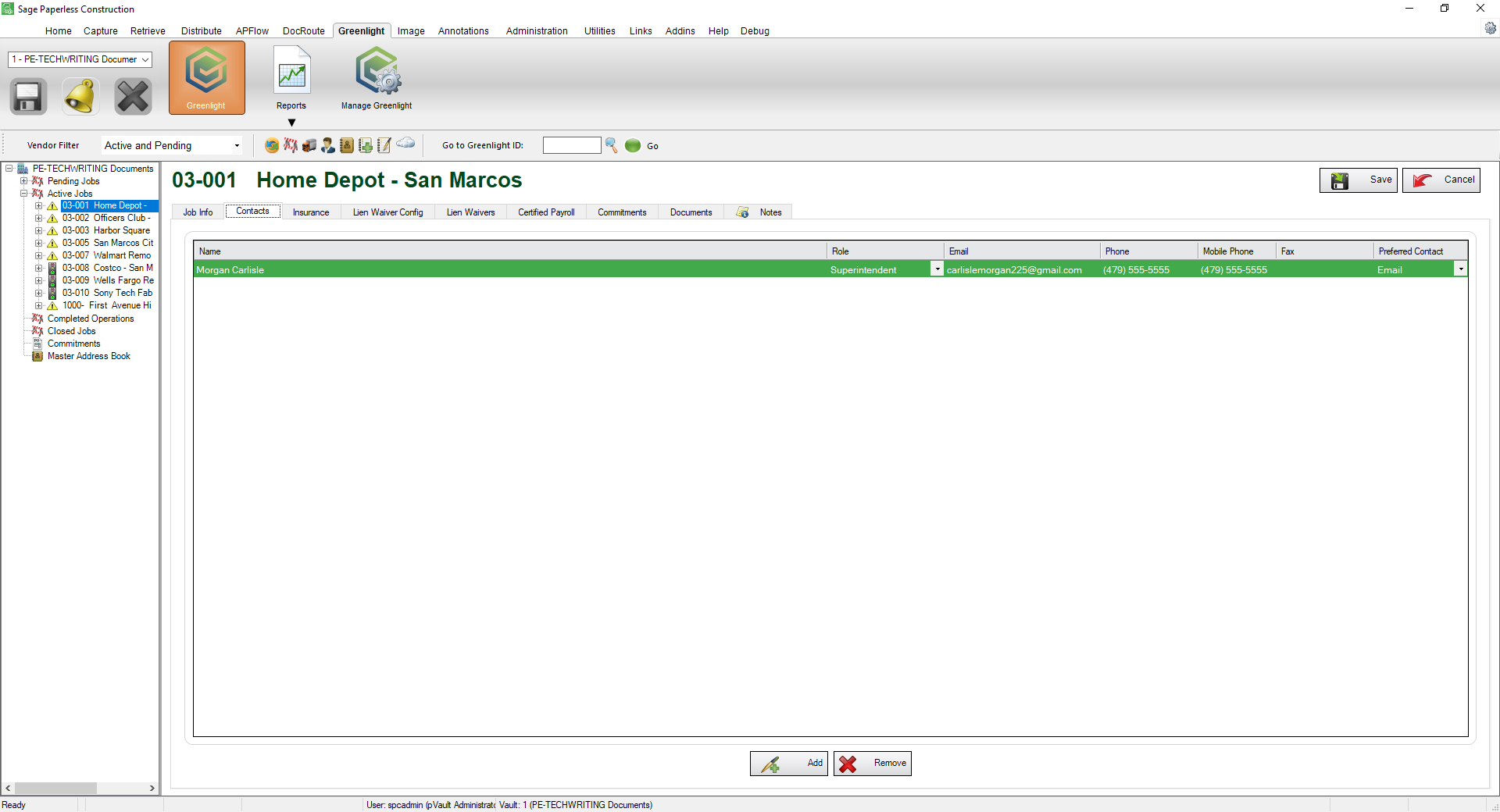Switch to the Lien Waivers tab

pyautogui.click(x=470, y=212)
